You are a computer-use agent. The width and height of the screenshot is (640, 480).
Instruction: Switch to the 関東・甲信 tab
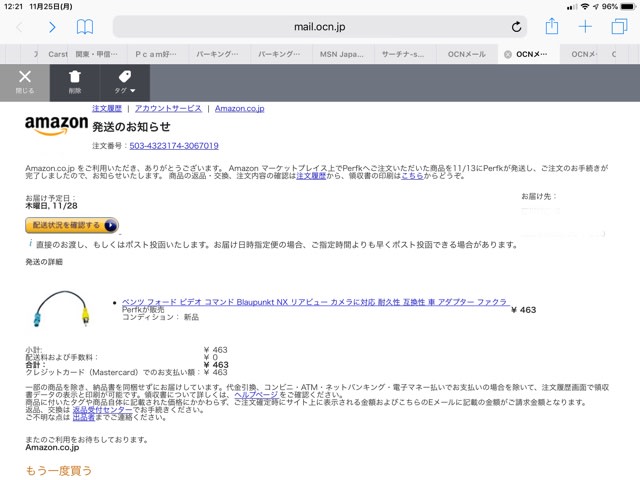coord(96,54)
